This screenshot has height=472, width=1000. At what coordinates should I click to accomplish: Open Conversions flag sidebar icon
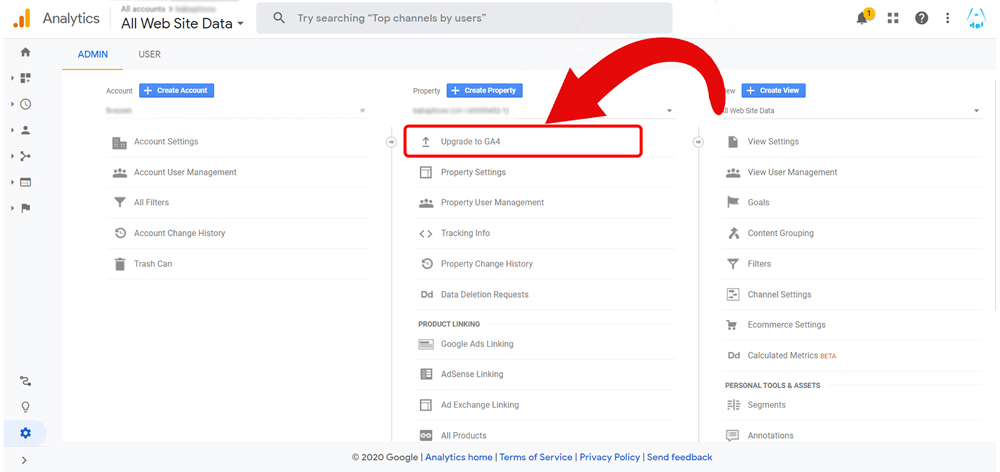point(26,208)
